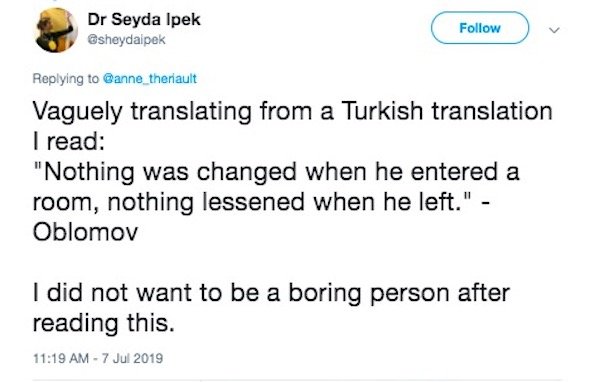Viewport: 600px width, 382px height.
Task: Click the word "boring" in the tweet
Action: point(325,294)
